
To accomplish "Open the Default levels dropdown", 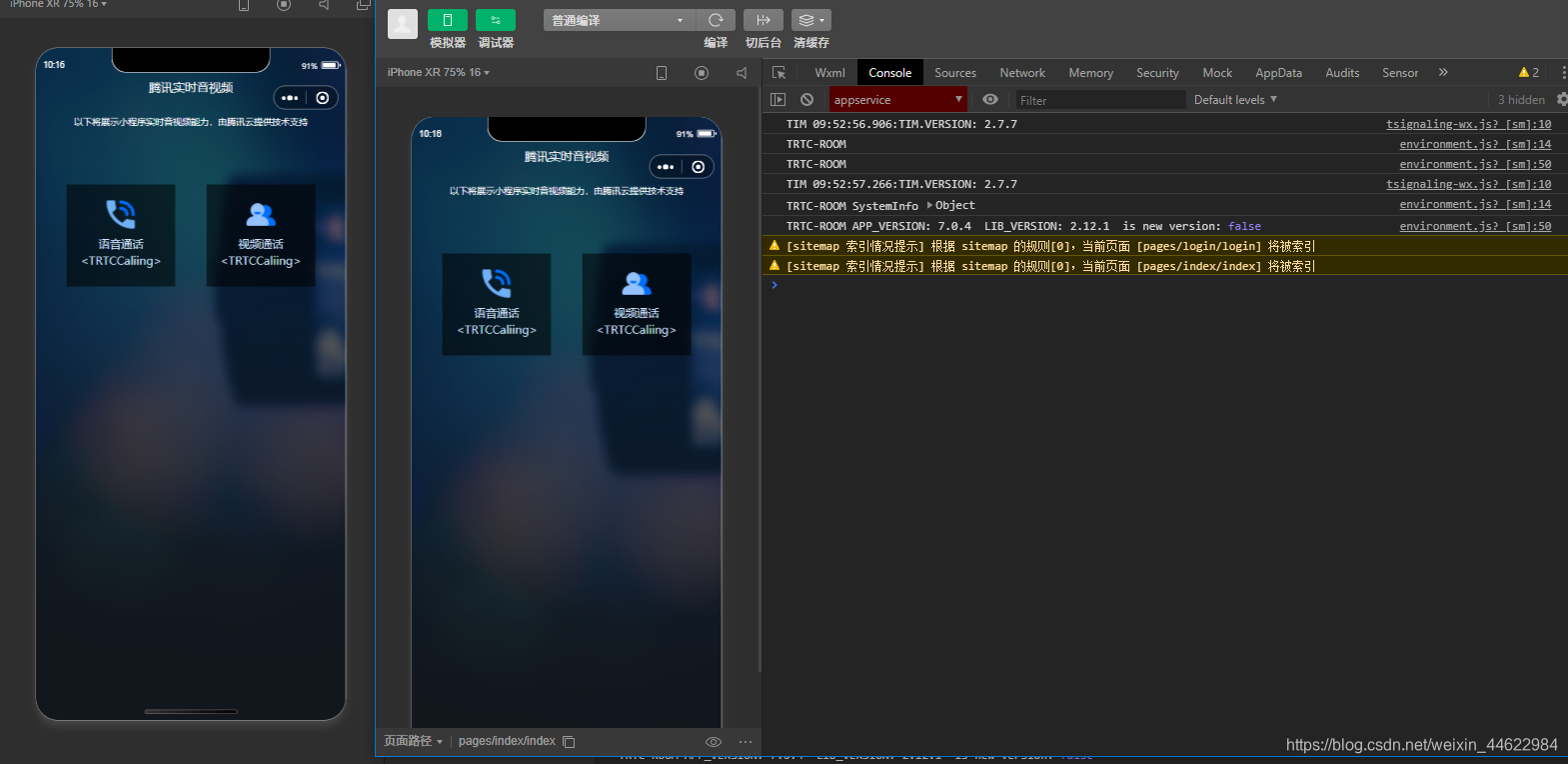I will [1236, 100].
